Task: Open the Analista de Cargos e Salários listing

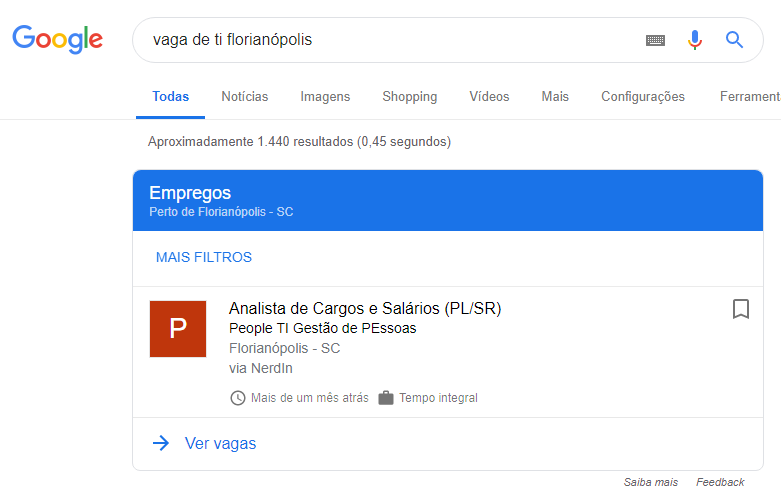Action: [365, 309]
